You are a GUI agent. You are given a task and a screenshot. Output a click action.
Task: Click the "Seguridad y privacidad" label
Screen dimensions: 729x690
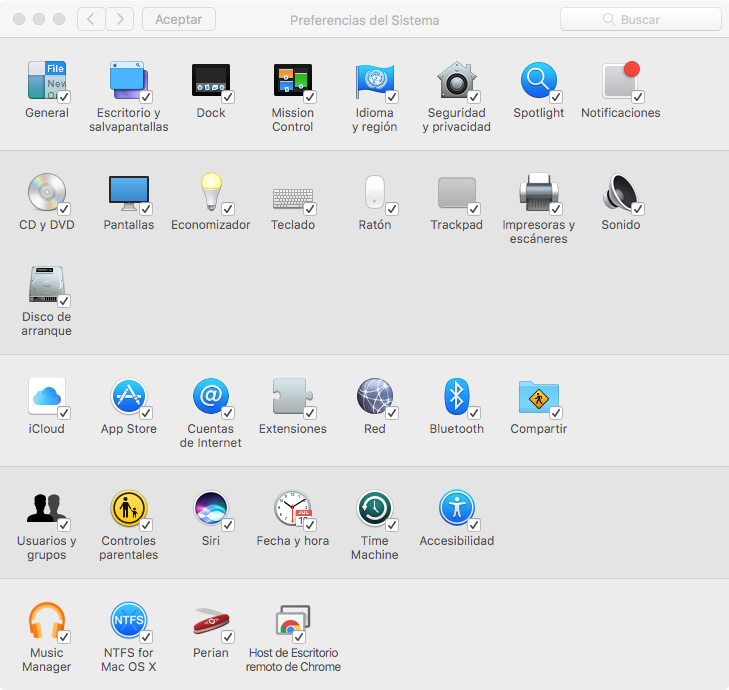(457, 119)
